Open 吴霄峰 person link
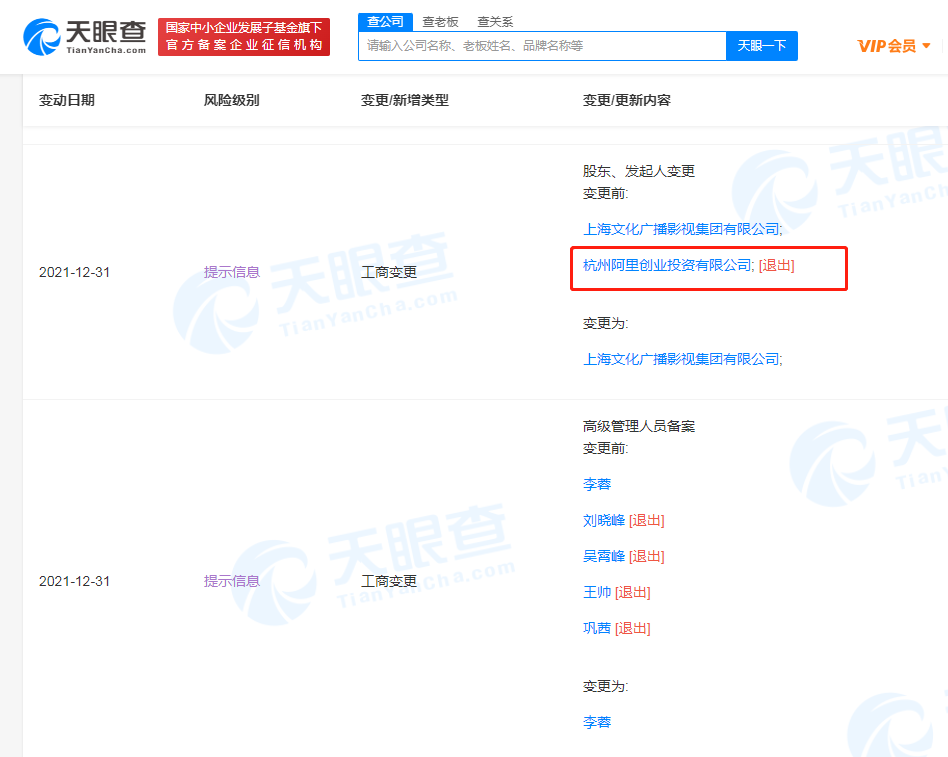948x757 pixels. coord(604,556)
